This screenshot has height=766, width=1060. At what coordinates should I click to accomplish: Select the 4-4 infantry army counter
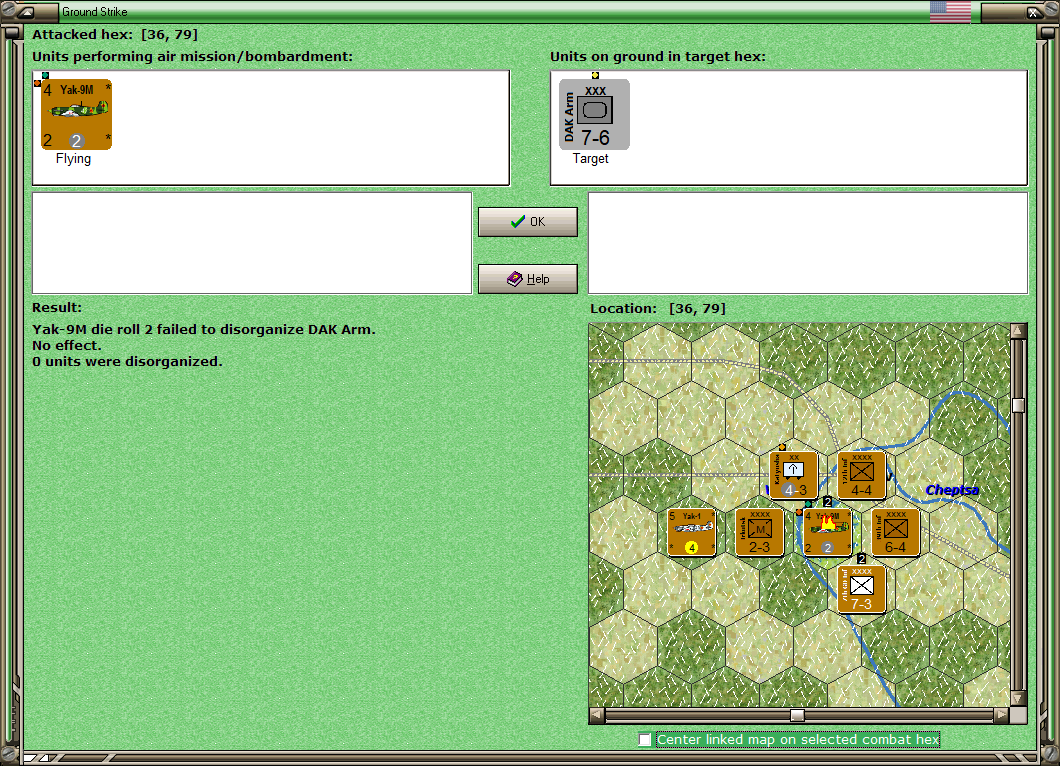point(862,475)
